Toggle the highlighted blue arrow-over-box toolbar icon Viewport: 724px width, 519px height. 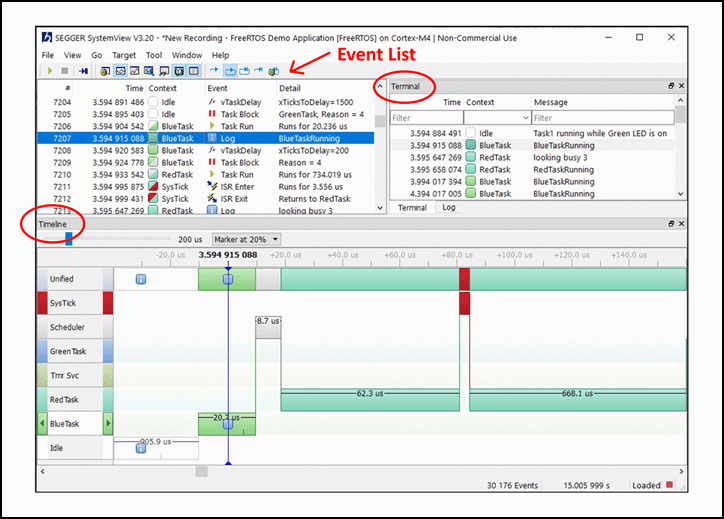tap(229, 71)
